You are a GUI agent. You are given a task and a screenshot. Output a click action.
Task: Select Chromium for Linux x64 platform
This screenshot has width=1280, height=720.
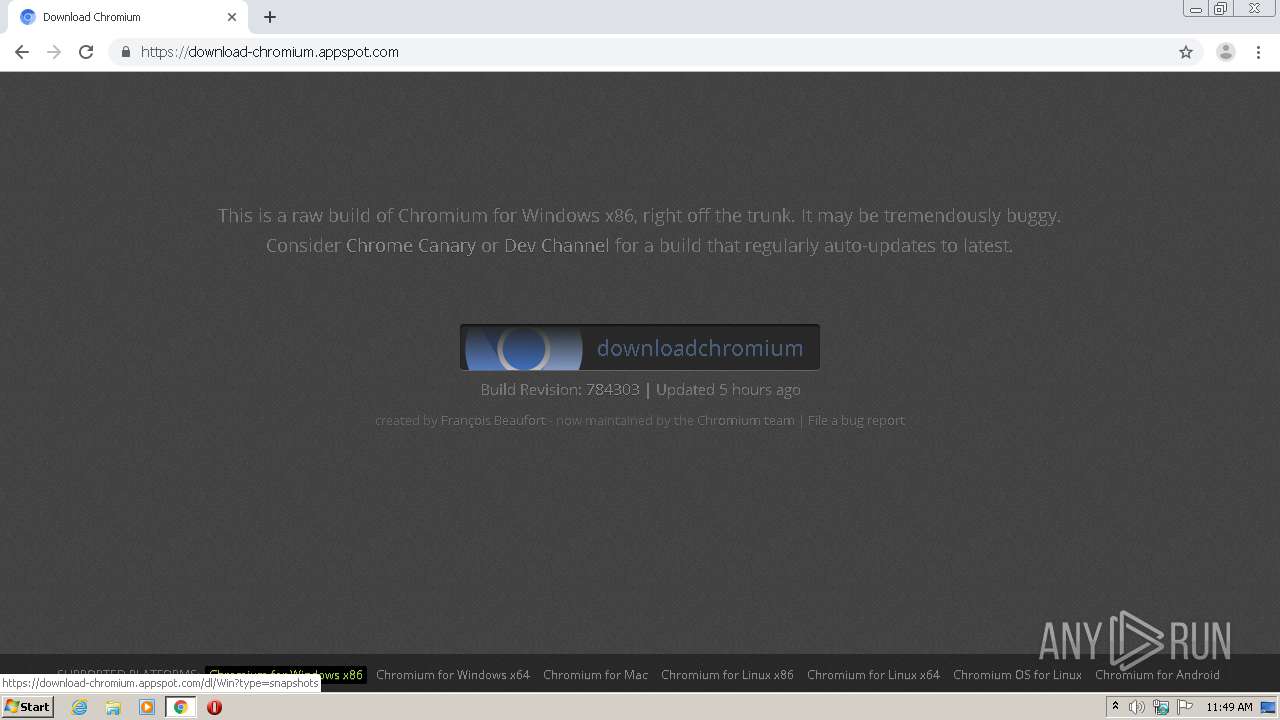(873, 675)
